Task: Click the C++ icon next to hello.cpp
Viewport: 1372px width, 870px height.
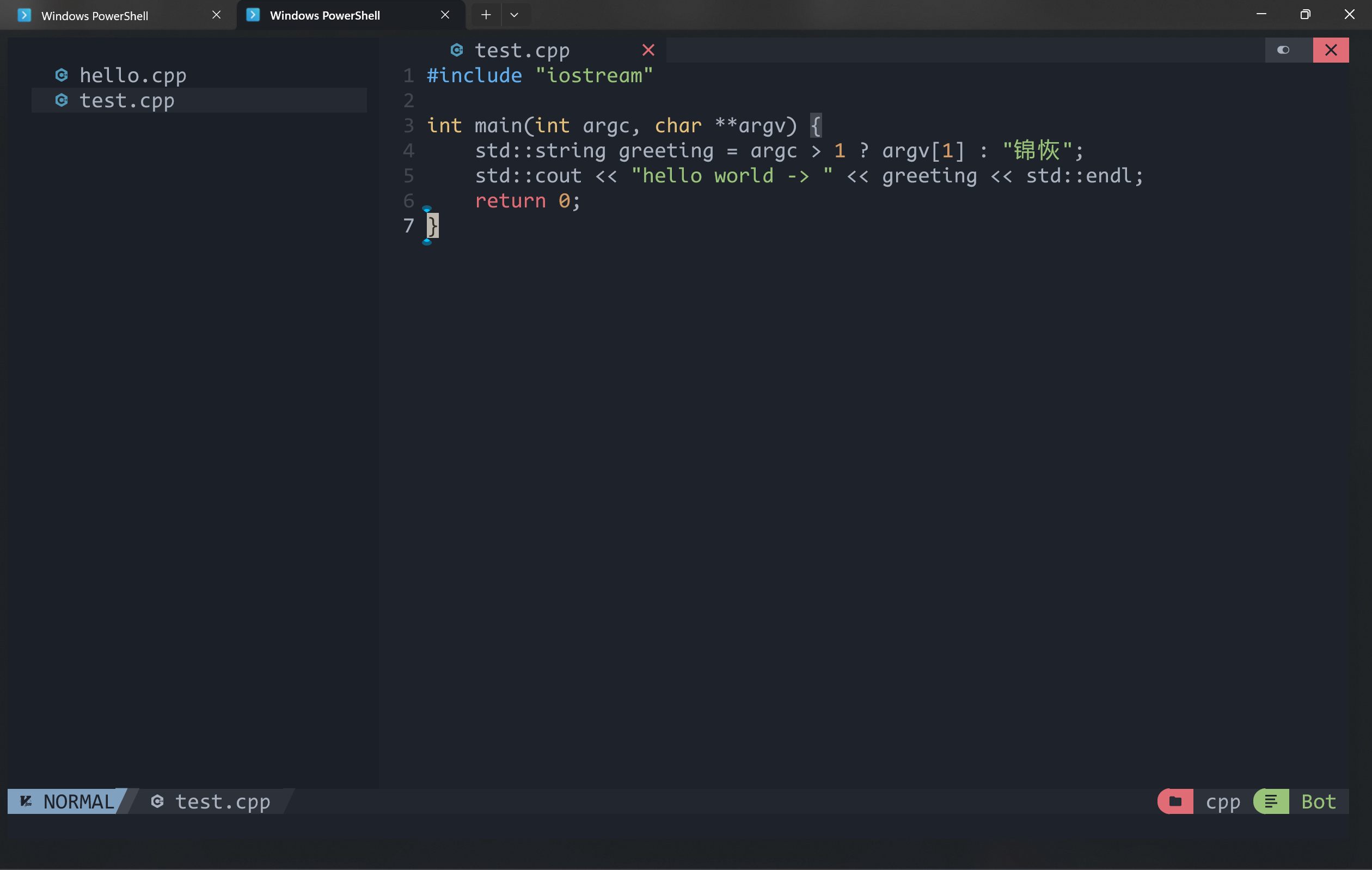Action: 61,75
